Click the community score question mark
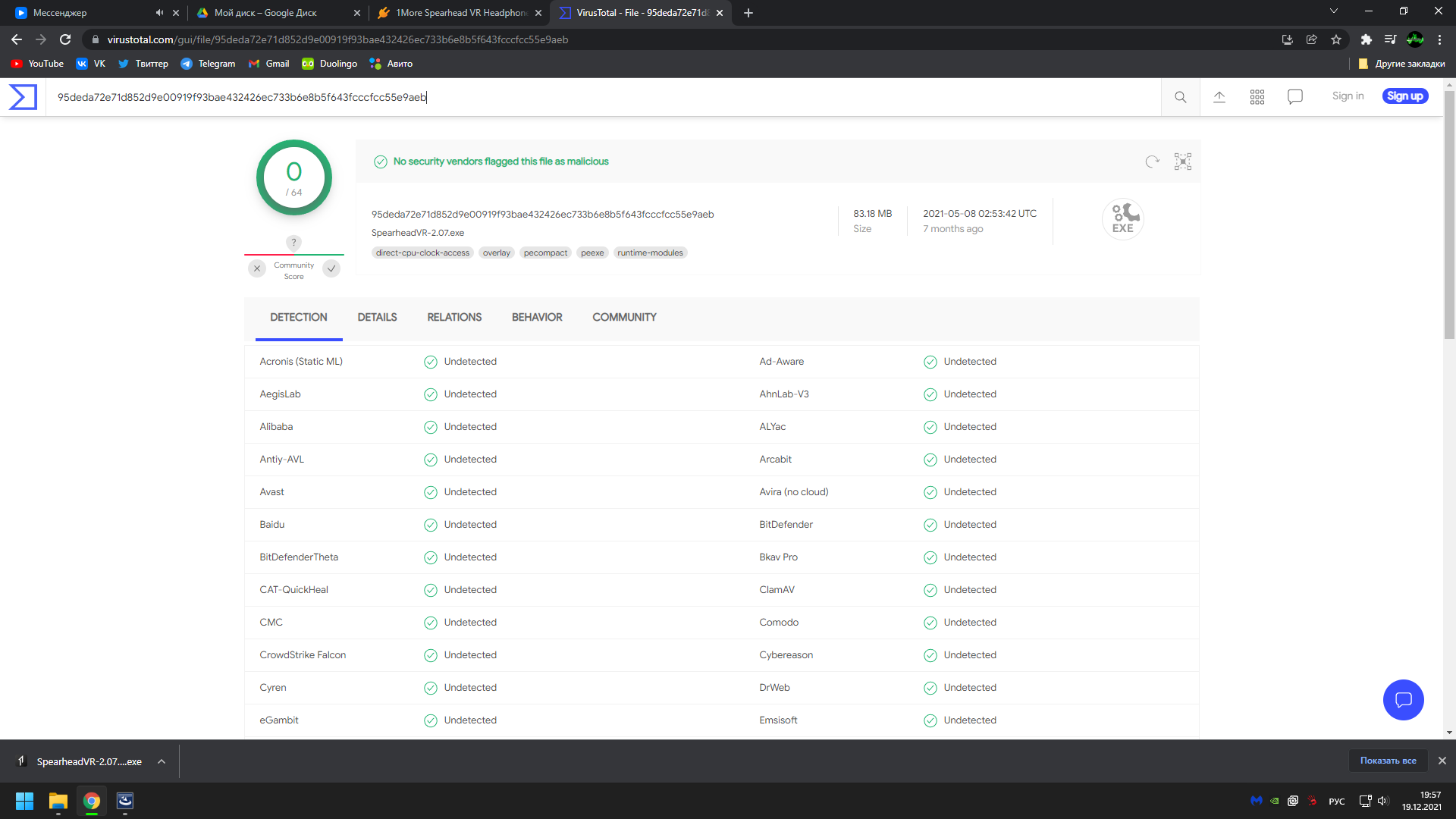This screenshot has height=819, width=1456. click(x=294, y=243)
